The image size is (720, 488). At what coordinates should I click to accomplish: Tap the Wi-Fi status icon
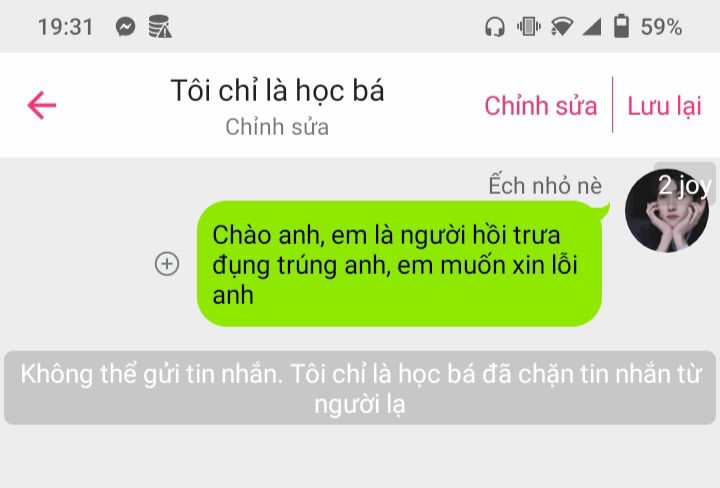tap(562, 27)
